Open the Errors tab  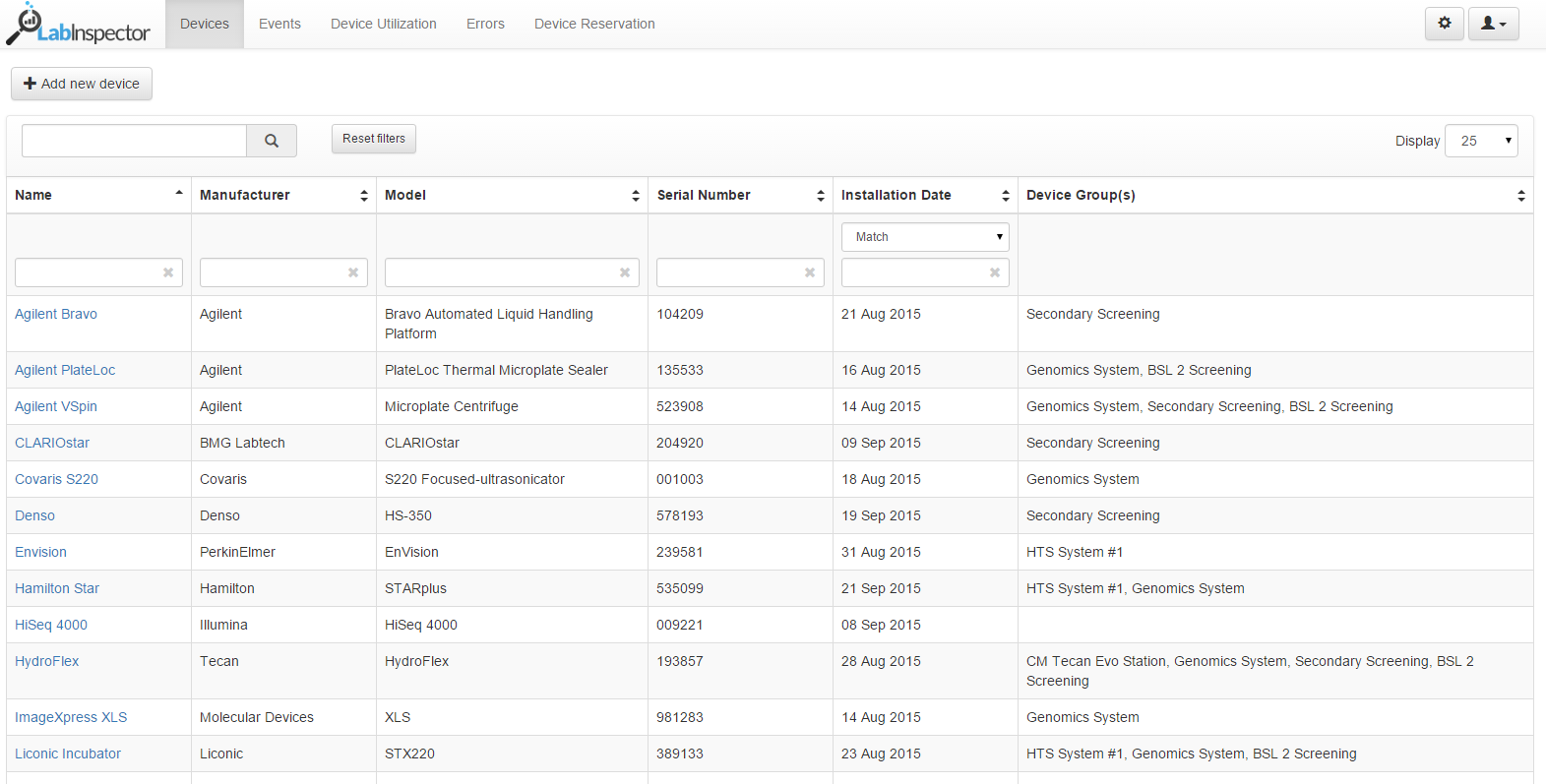tap(485, 24)
